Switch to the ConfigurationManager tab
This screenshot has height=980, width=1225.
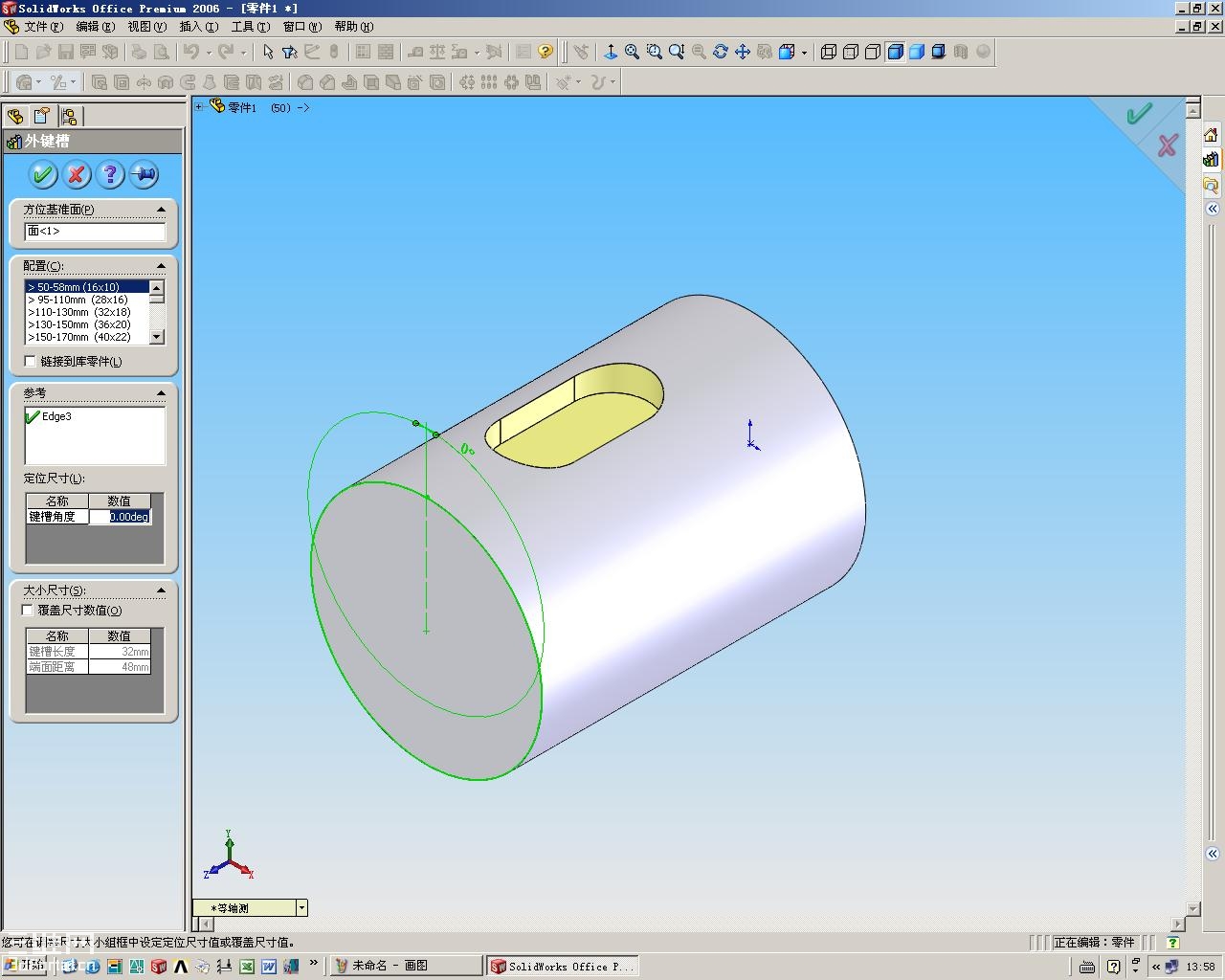[x=69, y=116]
